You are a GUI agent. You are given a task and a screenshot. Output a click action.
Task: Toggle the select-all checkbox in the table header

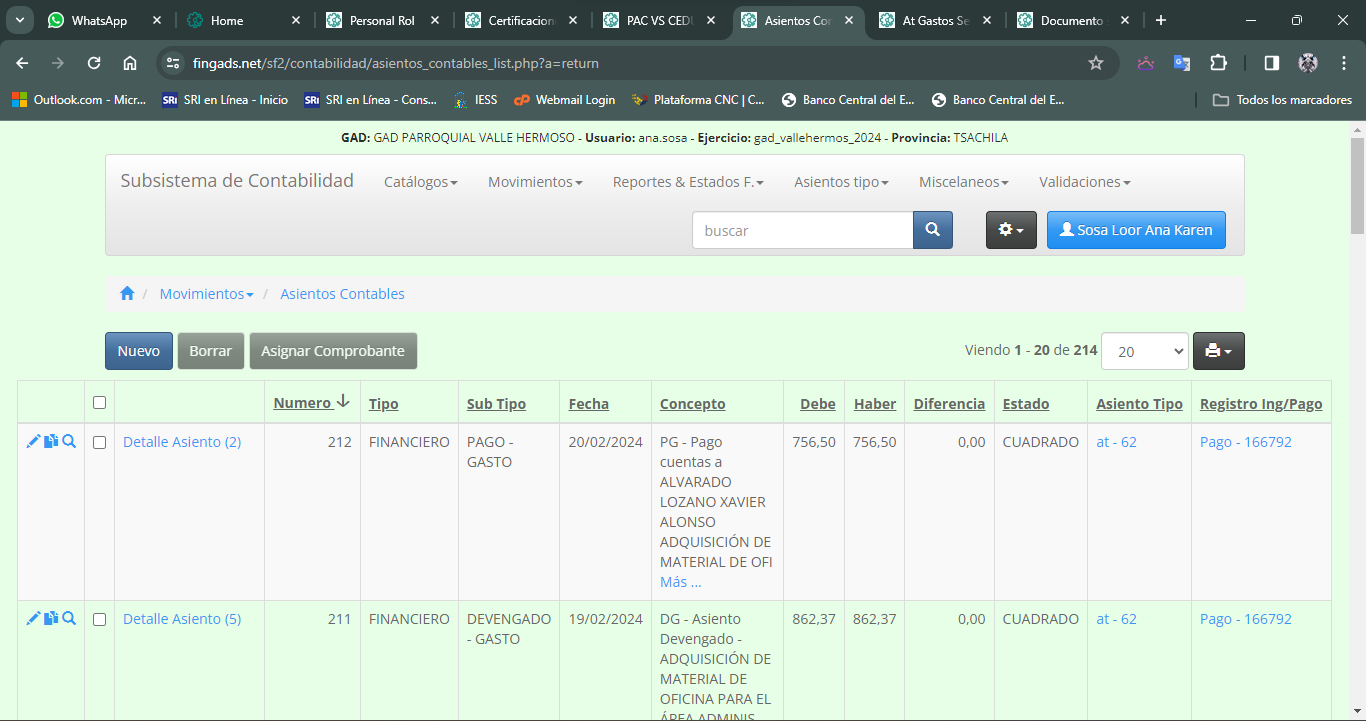pyautogui.click(x=99, y=403)
